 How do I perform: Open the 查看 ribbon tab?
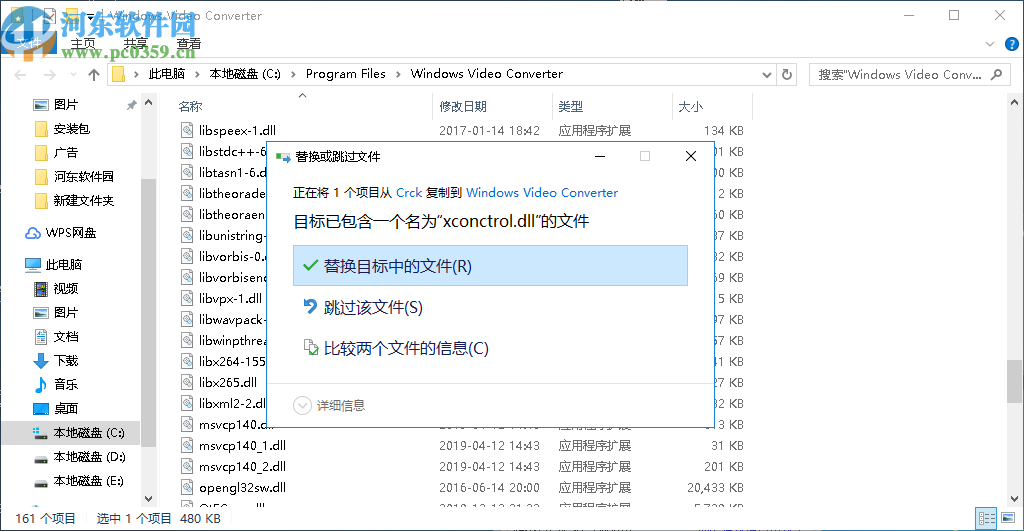(189, 44)
